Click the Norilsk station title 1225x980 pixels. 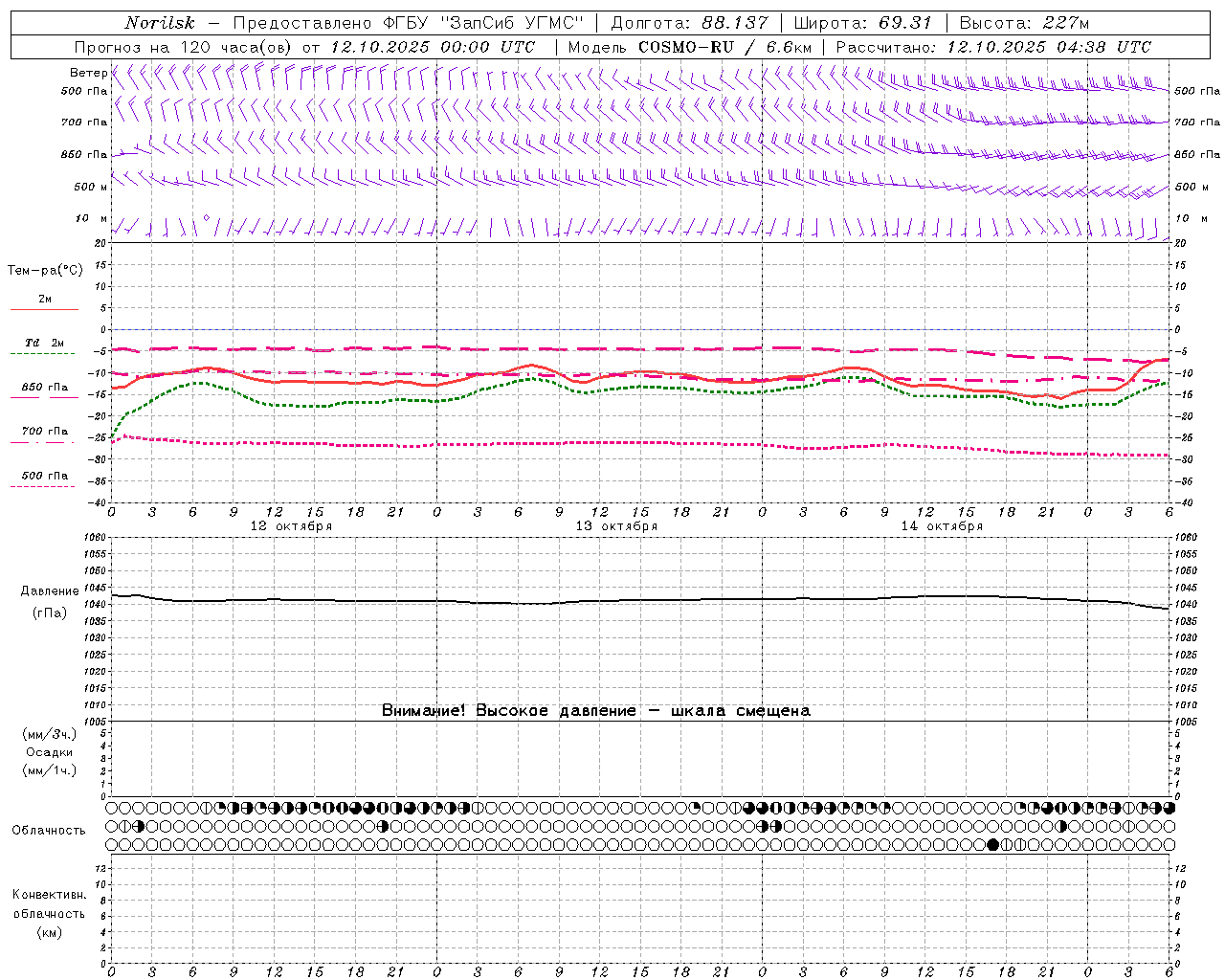[160, 23]
